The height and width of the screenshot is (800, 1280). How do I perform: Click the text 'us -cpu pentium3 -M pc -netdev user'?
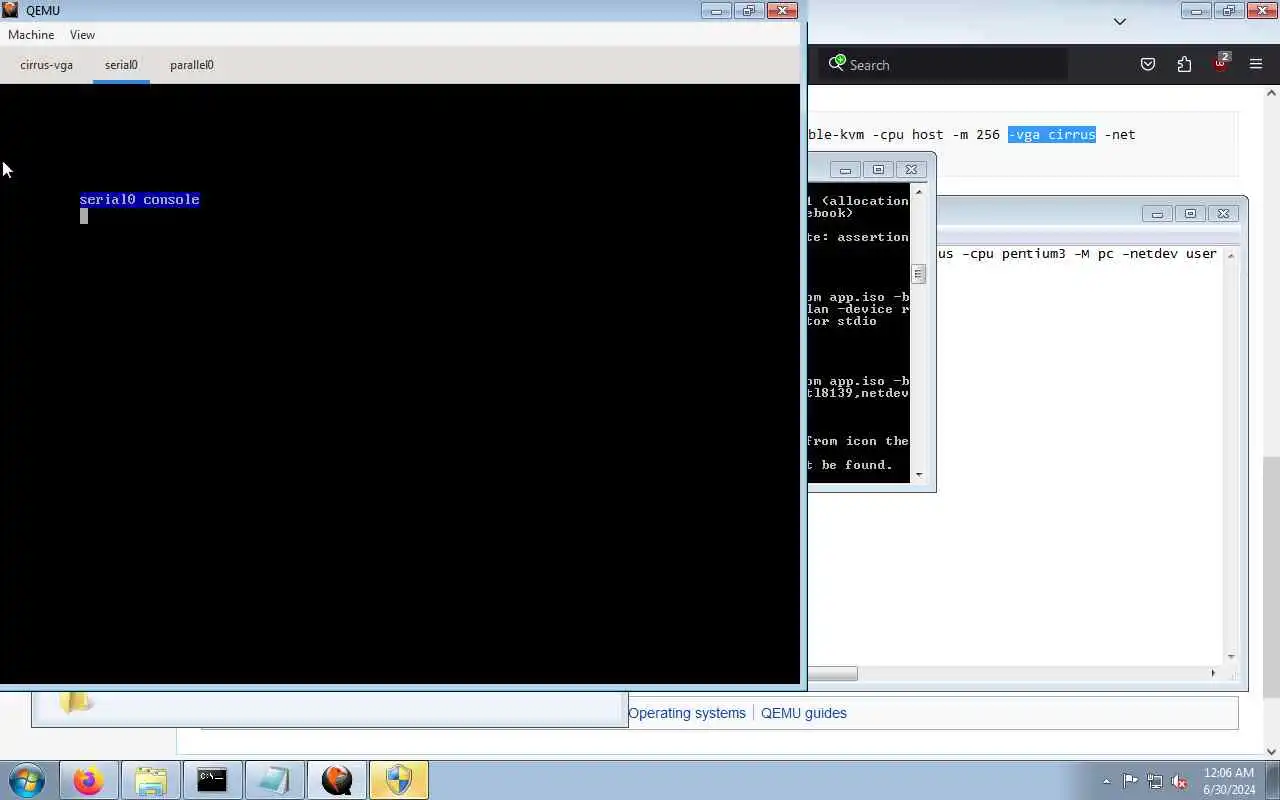1077,254
